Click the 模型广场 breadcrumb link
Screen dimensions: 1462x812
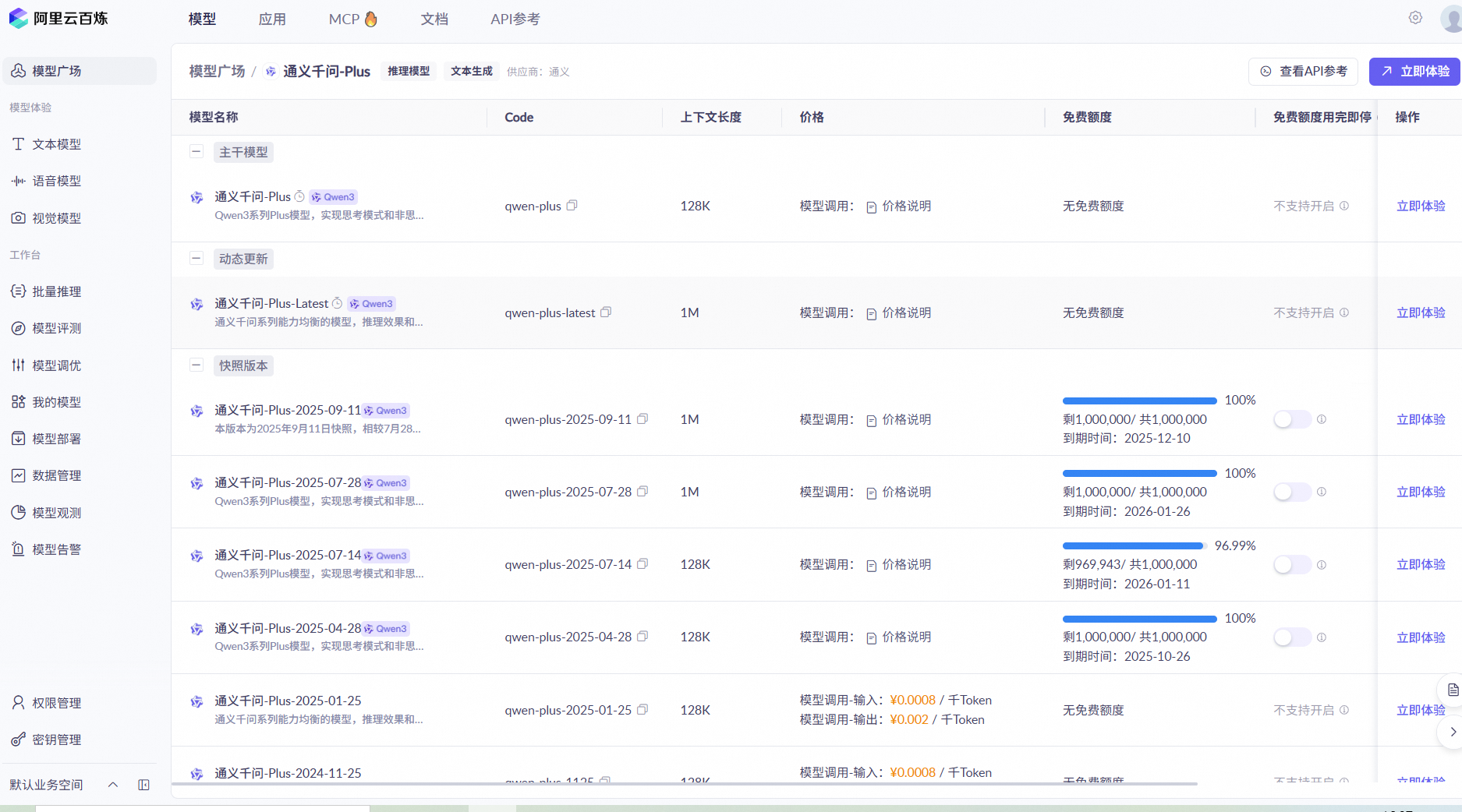click(217, 71)
